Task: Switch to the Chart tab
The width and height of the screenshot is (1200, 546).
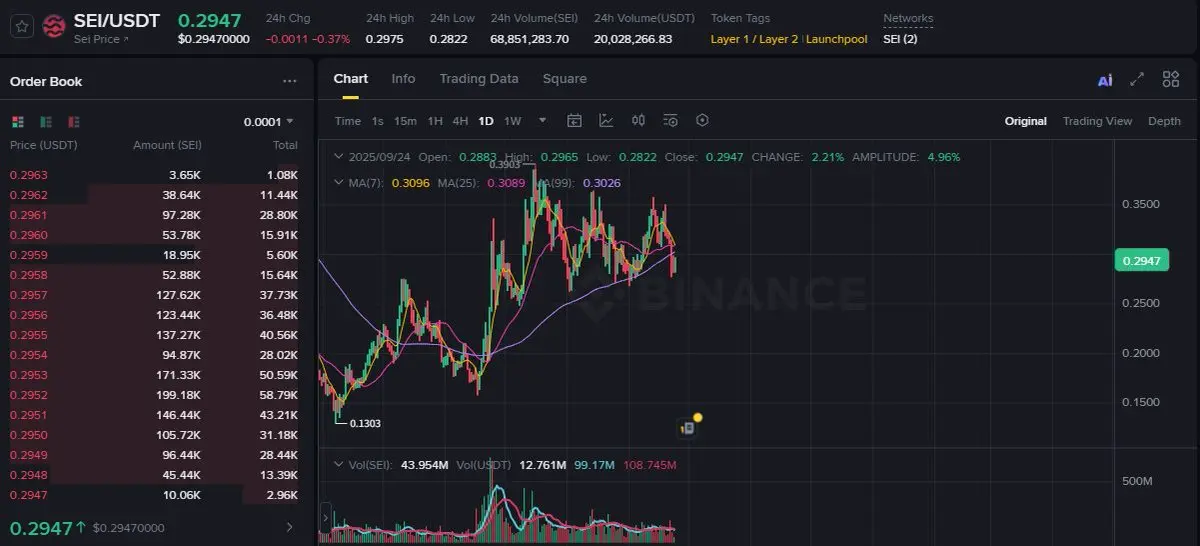Action: [351, 79]
